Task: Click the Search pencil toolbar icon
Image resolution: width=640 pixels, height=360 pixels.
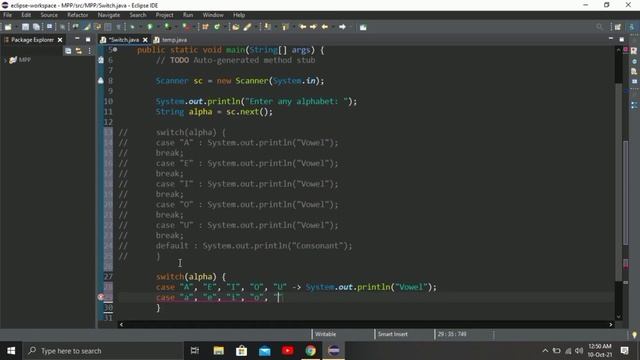Action: click(247, 27)
